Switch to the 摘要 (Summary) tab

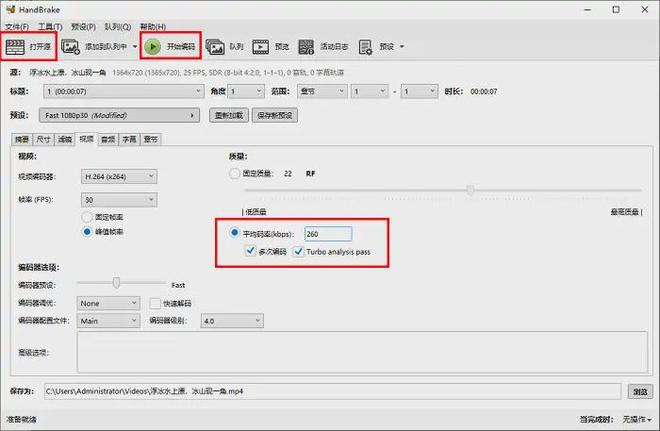[22, 139]
